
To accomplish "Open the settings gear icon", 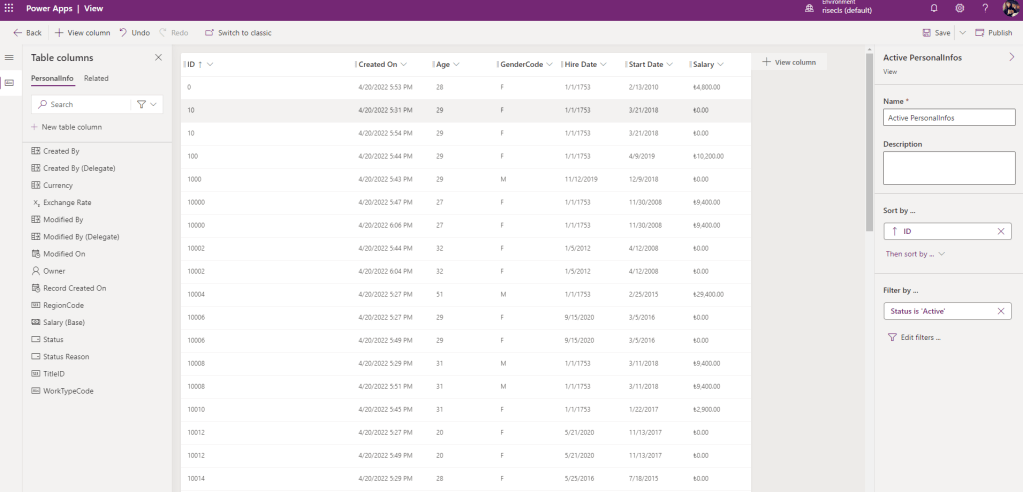I will [x=959, y=8].
